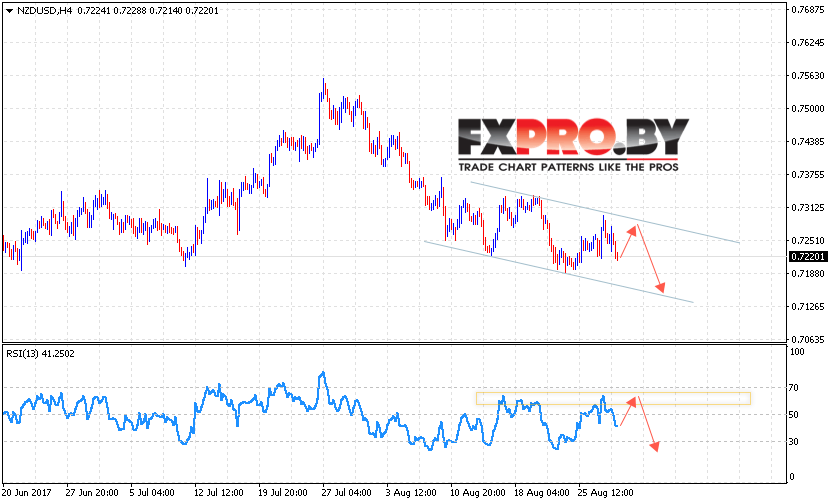Click the 0.70635 price axis label
This screenshot has width=829, height=504.
tap(808, 340)
